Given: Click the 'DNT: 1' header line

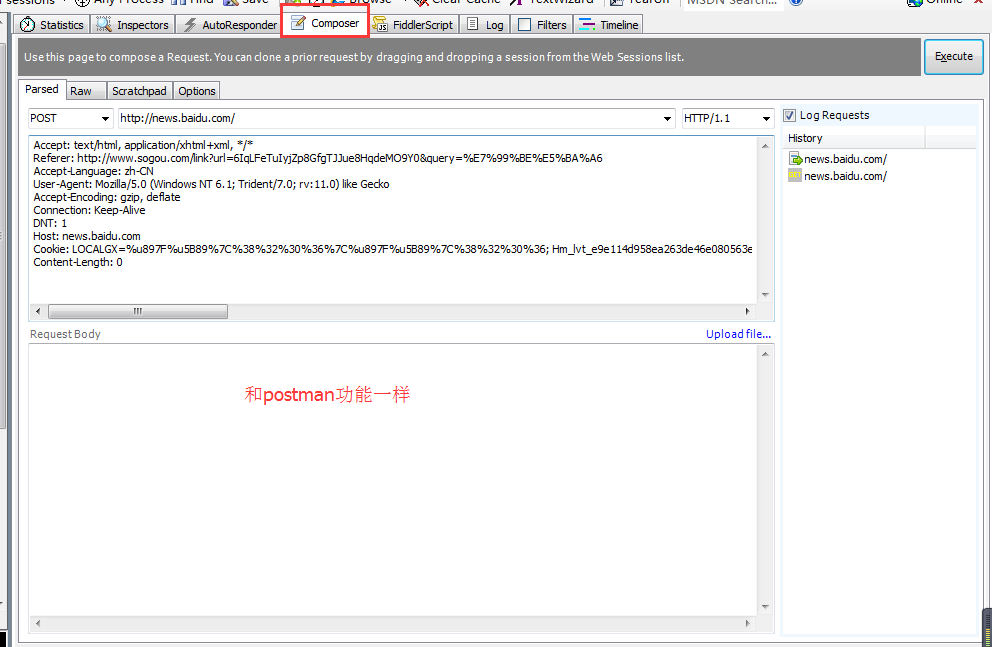Looking at the screenshot, I should [x=50, y=223].
